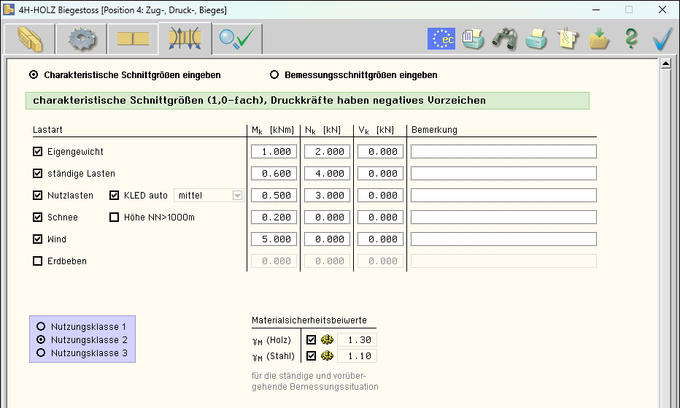Open the magnifier checkmark results tab
The height and width of the screenshot is (408, 680).
coord(239,39)
